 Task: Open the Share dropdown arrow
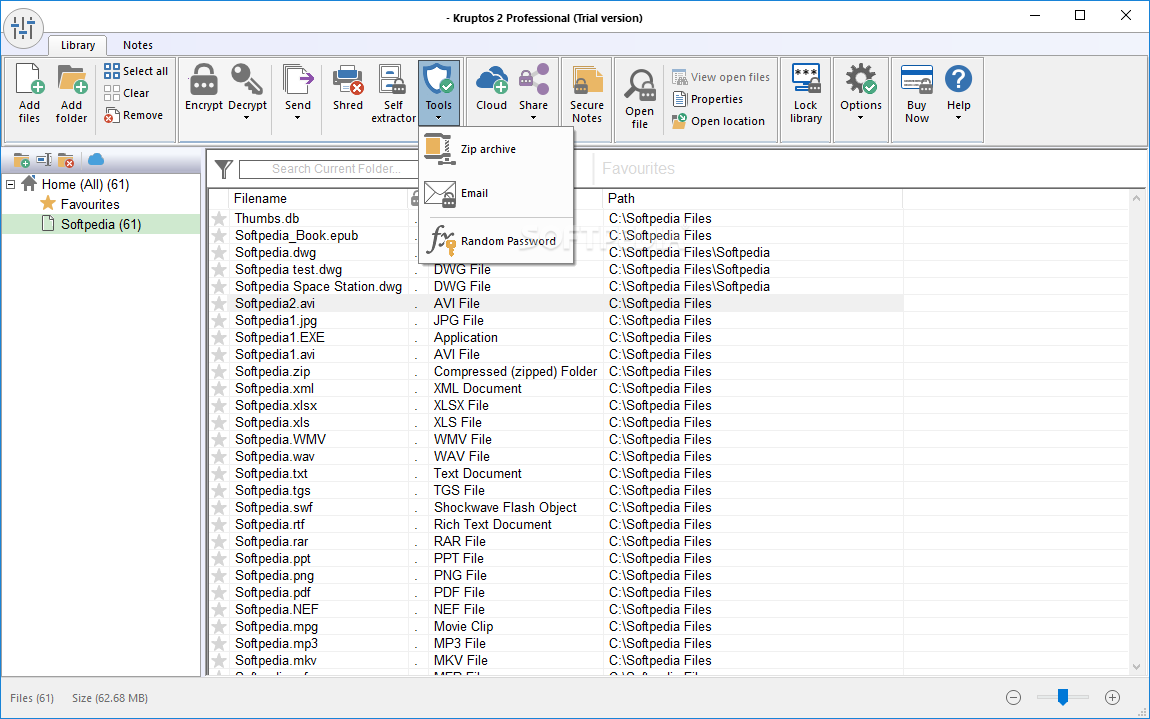pos(534,118)
